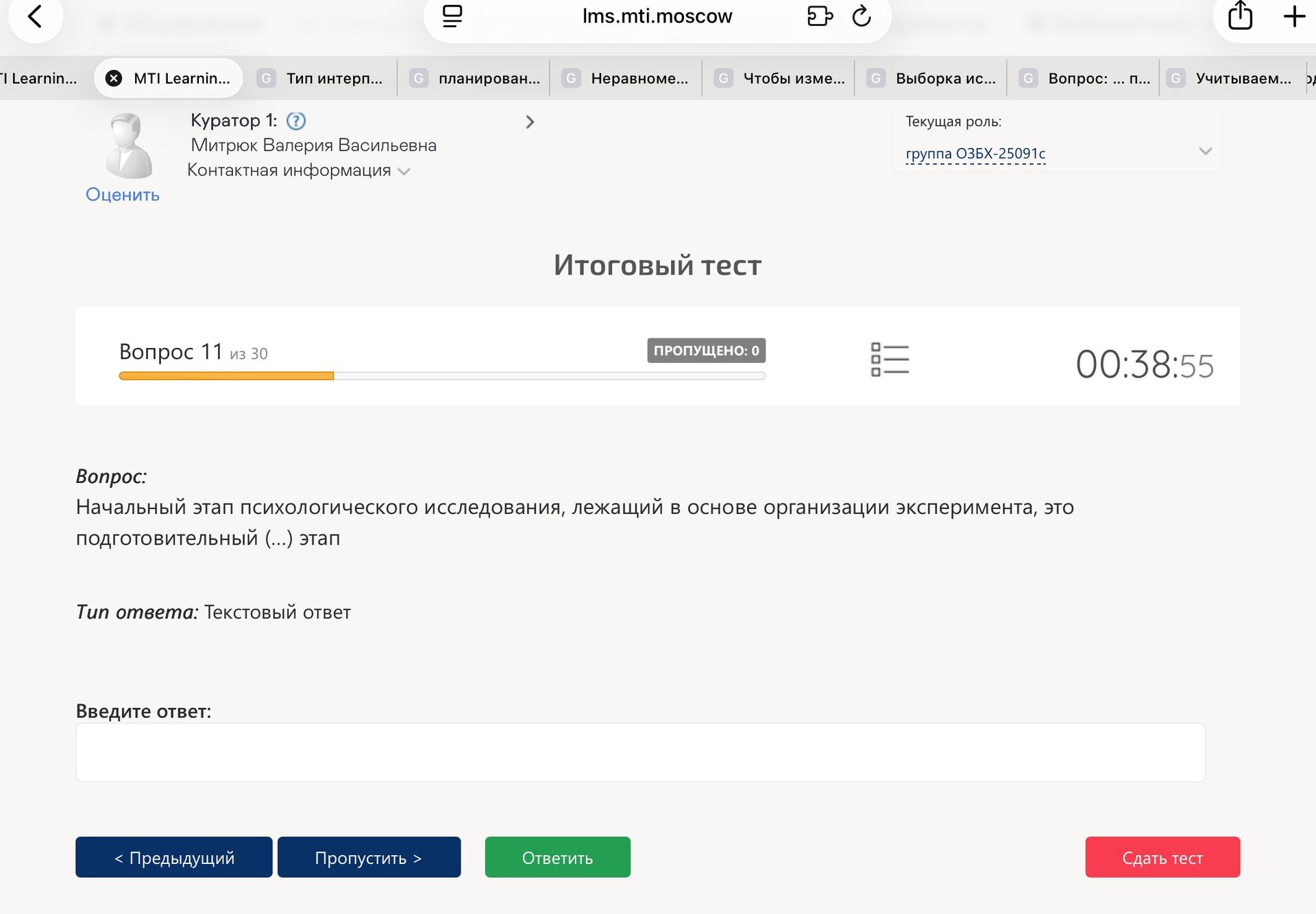Add a new tab with the plus icon

coord(1294,16)
